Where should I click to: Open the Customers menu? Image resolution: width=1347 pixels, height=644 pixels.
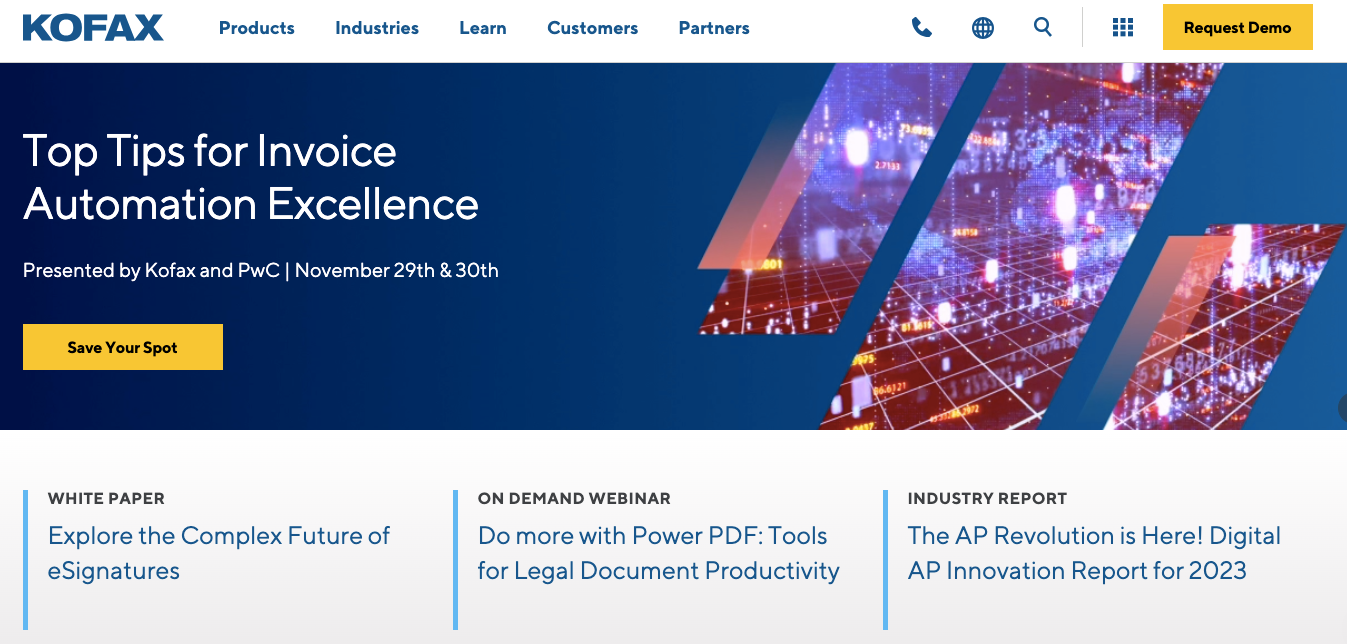point(593,28)
